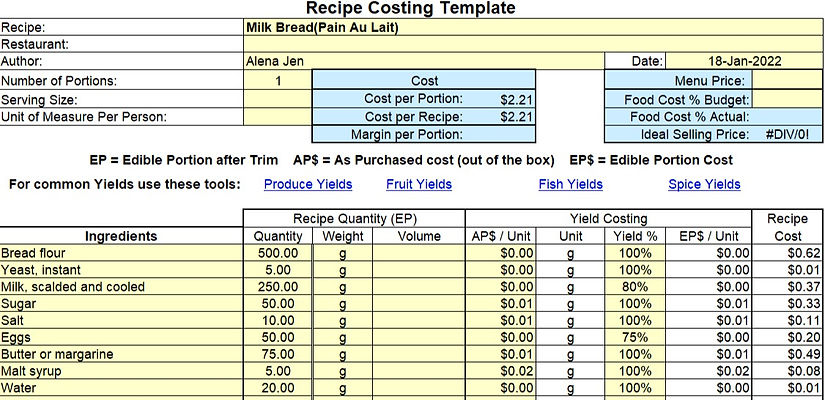Screen dimensions: 825x400
Task: Select the Milk yield percentage 80% cell
Action: [636, 287]
